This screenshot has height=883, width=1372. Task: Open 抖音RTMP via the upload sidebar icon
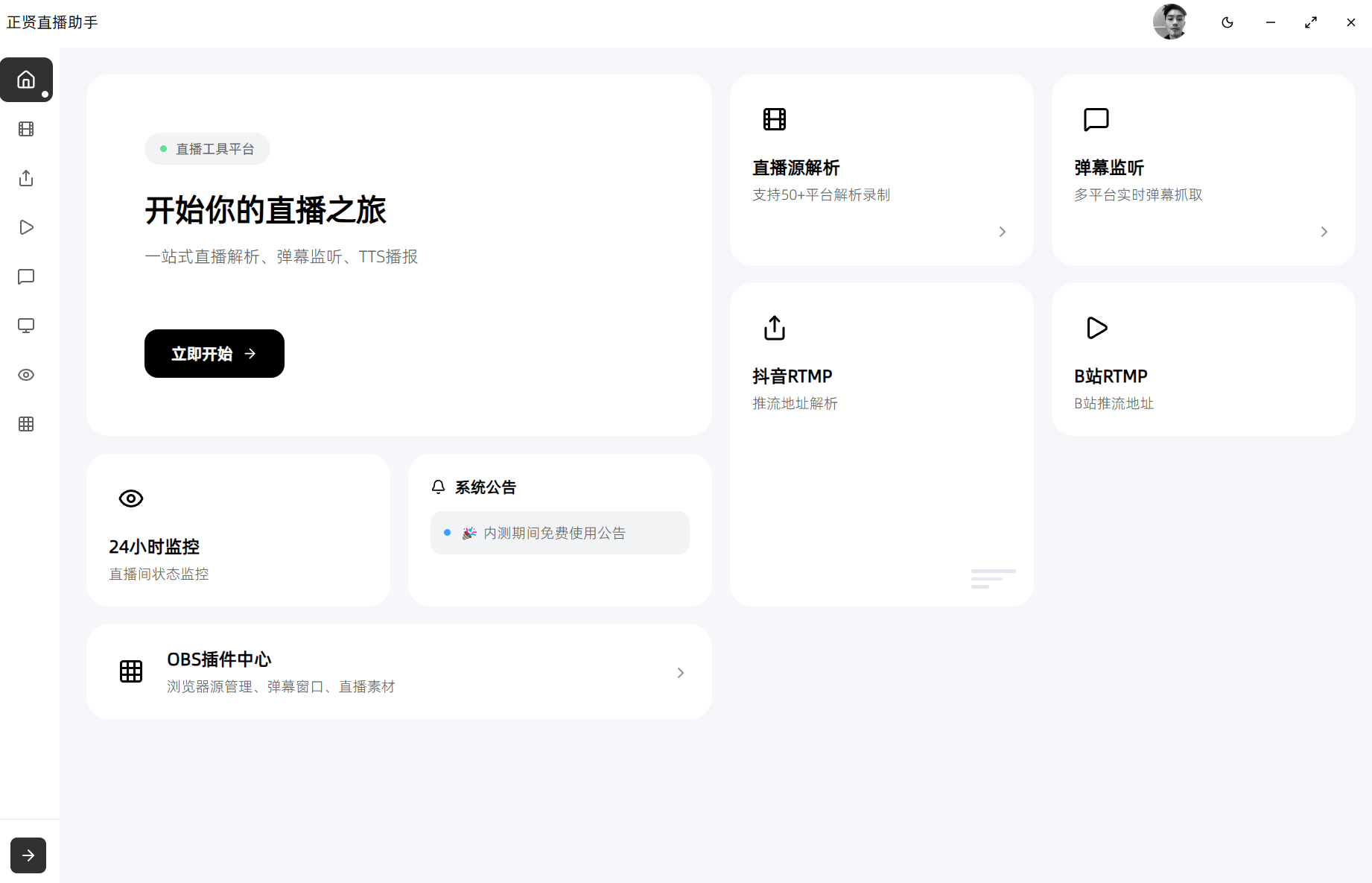[27, 178]
